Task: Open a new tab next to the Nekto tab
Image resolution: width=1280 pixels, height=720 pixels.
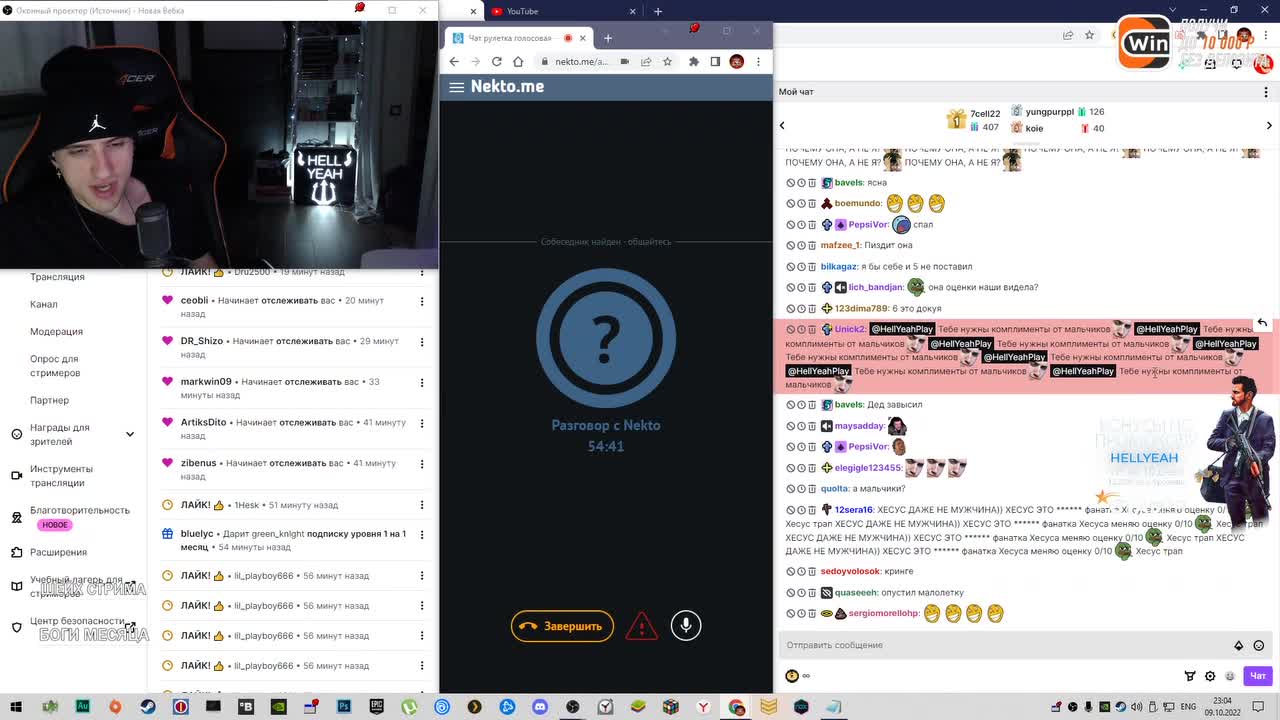Action: (608, 38)
